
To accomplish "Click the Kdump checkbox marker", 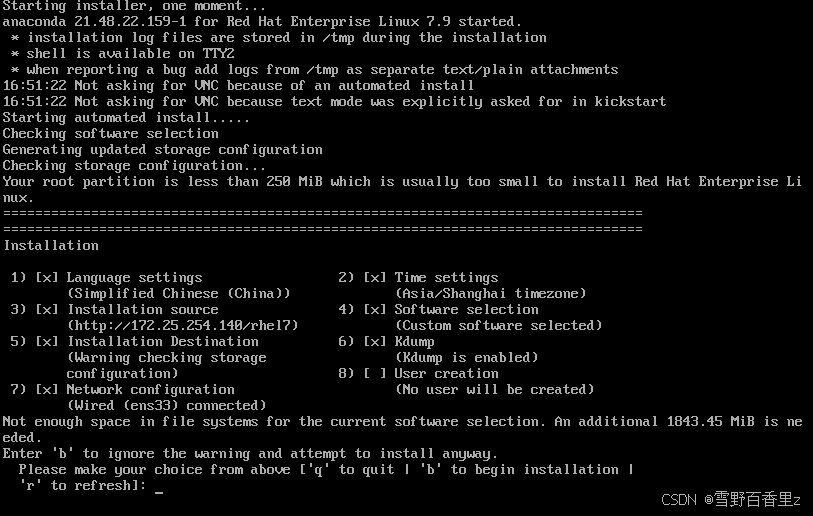I will click(375, 341).
